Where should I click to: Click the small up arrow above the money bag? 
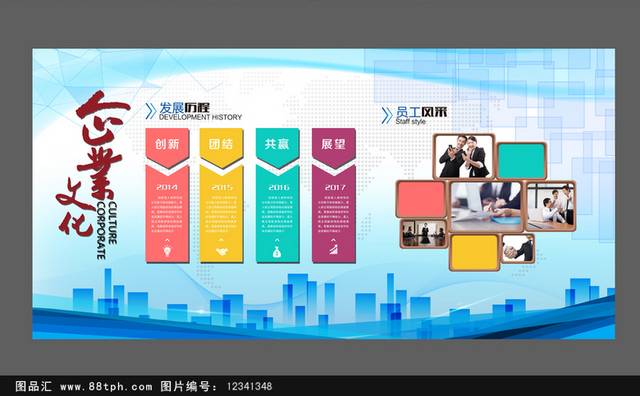point(277,241)
